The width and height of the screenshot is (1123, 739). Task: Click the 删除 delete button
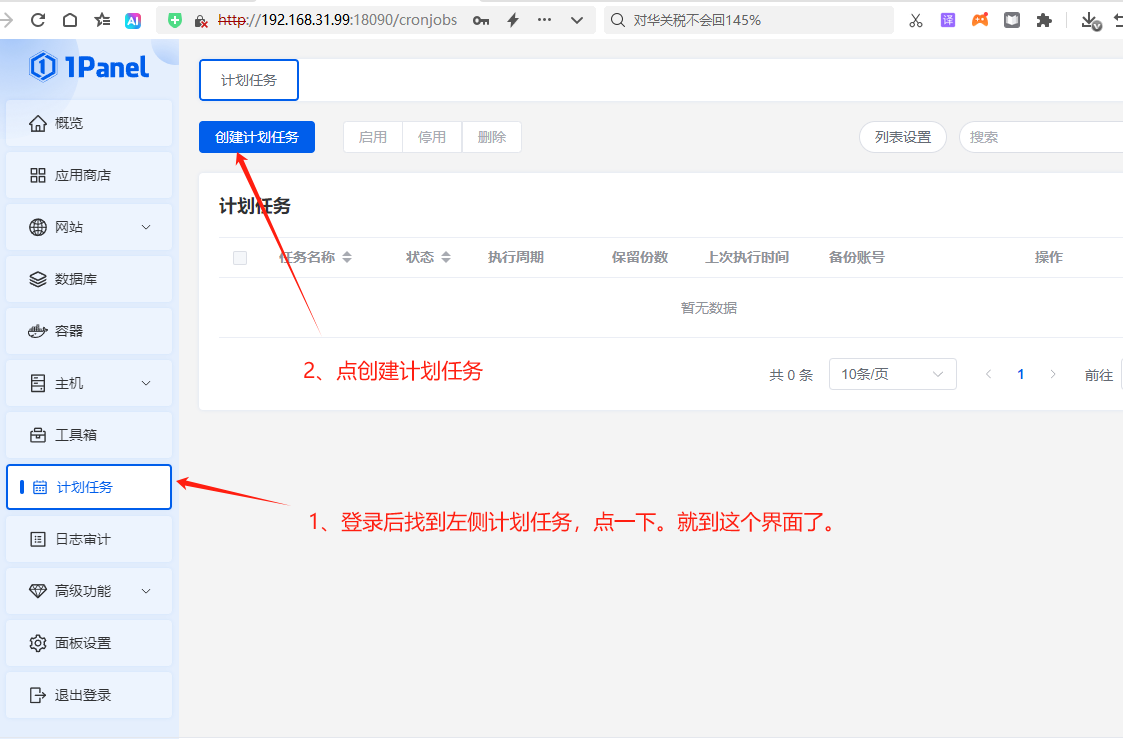(x=492, y=137)
